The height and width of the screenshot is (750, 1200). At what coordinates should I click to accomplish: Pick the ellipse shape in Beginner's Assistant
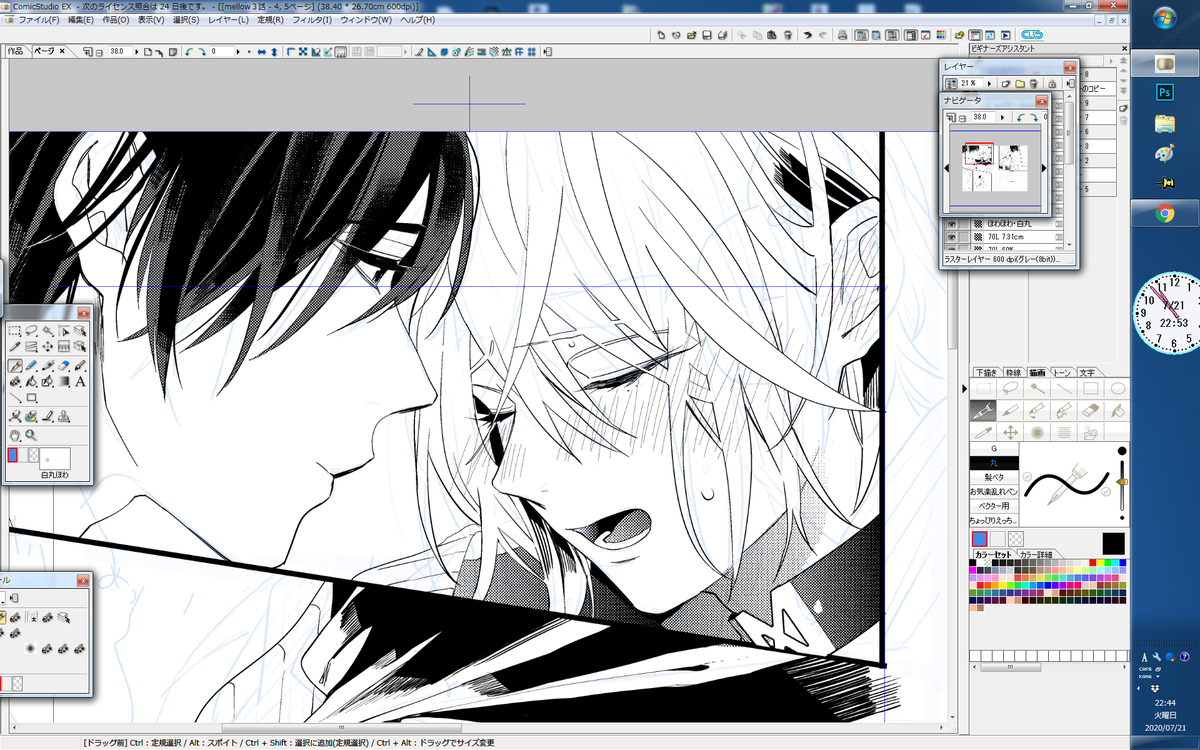1118,388
